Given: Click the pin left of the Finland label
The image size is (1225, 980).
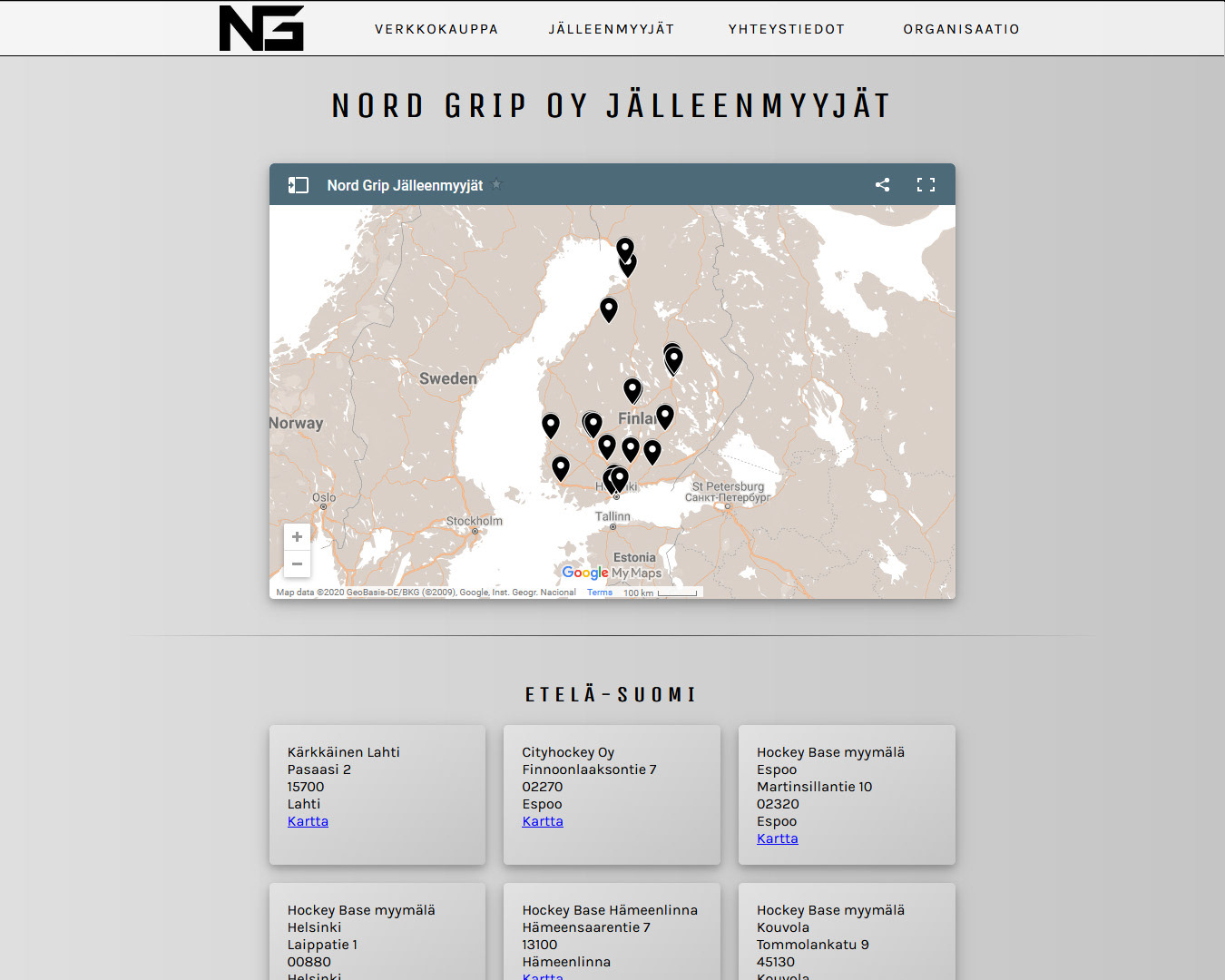Looking at the screenshot, I should pos(593,423).
